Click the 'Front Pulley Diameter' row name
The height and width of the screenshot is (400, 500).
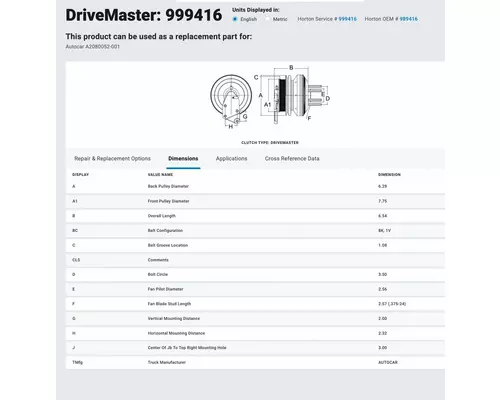168,201
